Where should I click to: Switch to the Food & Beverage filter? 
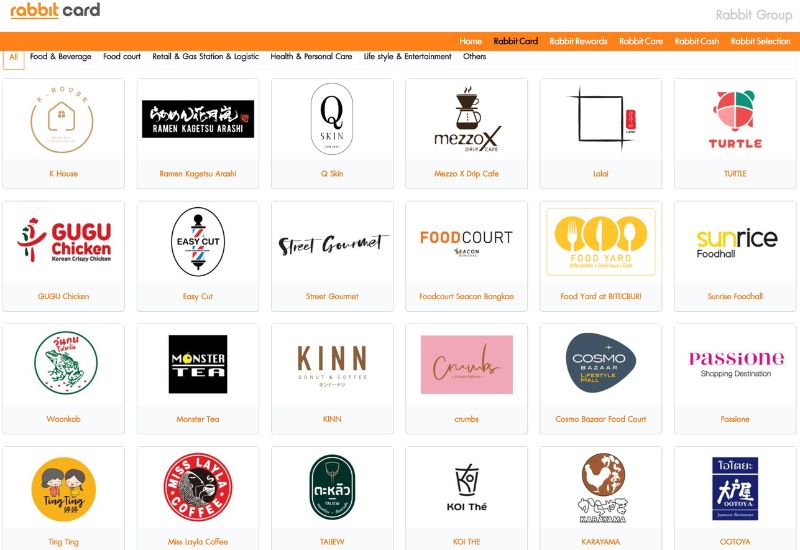click(61, 57)
